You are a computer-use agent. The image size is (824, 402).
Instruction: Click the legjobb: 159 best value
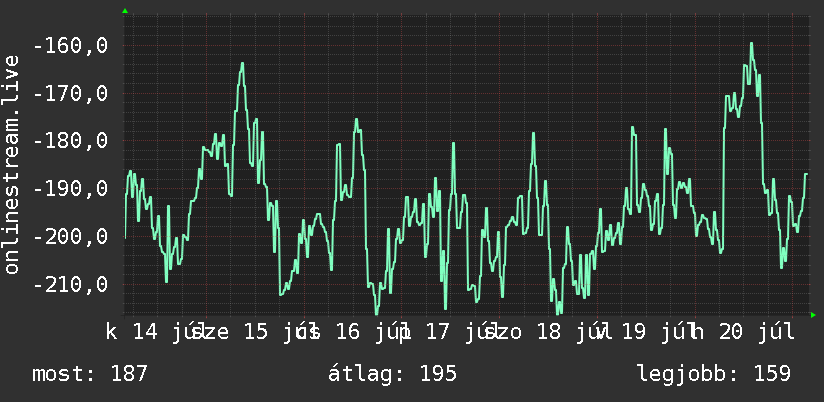(x=714, y=374)
